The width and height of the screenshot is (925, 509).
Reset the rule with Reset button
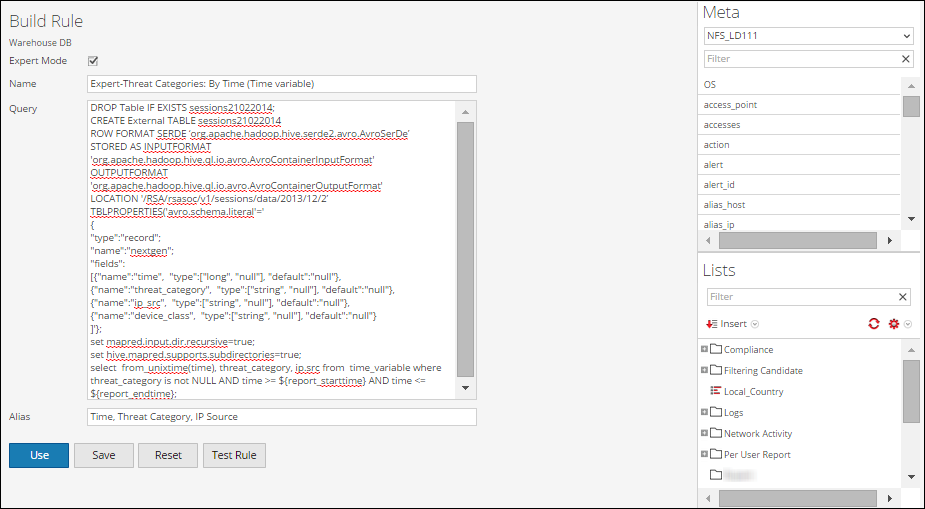(x=168, y=455)
